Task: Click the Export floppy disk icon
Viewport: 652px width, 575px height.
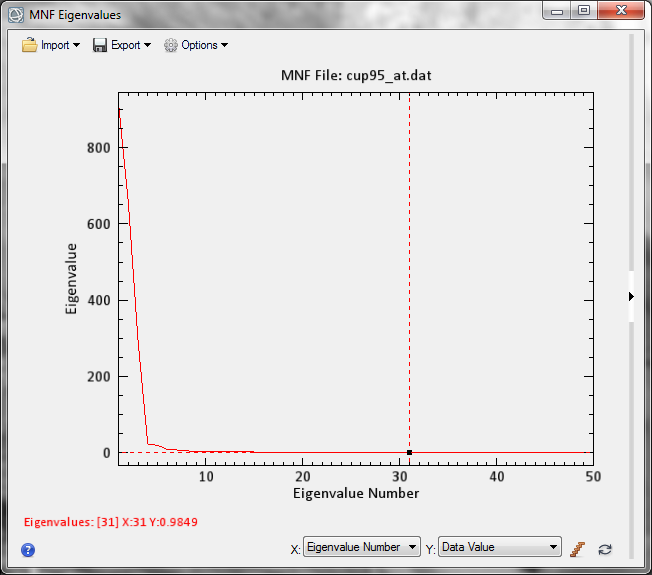Action: pyautogui.click(x=100, y=45)
